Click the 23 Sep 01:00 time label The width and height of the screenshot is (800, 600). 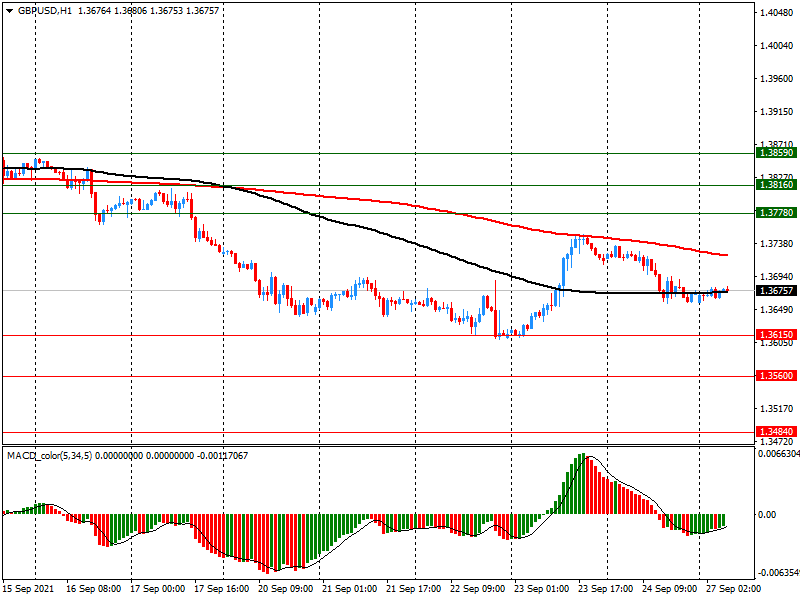coord(541,589)
